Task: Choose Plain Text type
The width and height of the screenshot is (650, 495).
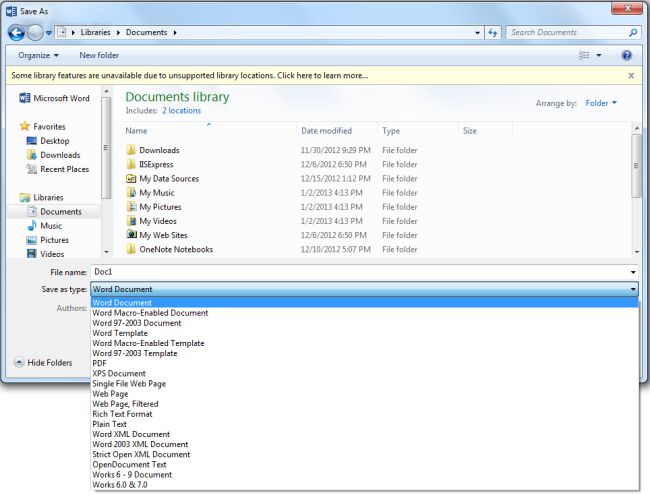Action: pos(364,424)
